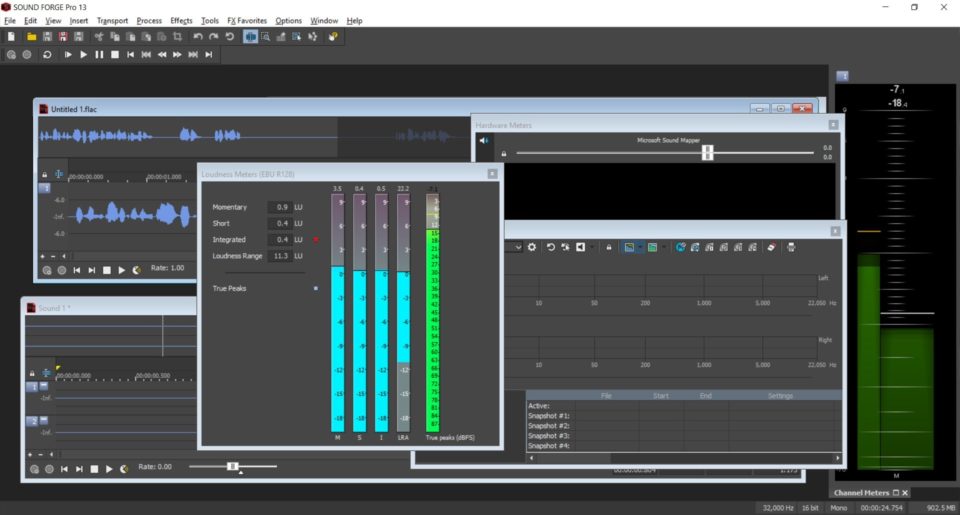The width and height of the screenshot is (960, 515).
Task: Toggle the lock icon in Untitled 1.flac window
Action: click(44, 175)
